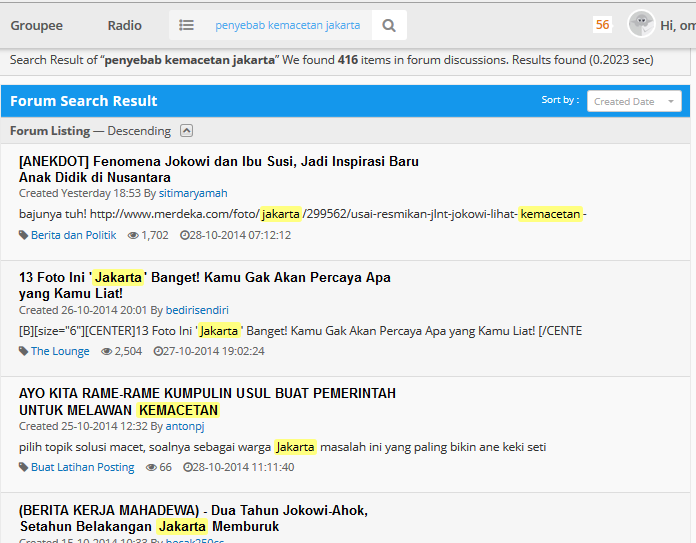Open Buat Latihan Posting forum category
Viewport: 696px width, 543px height.
click(83, 467)
